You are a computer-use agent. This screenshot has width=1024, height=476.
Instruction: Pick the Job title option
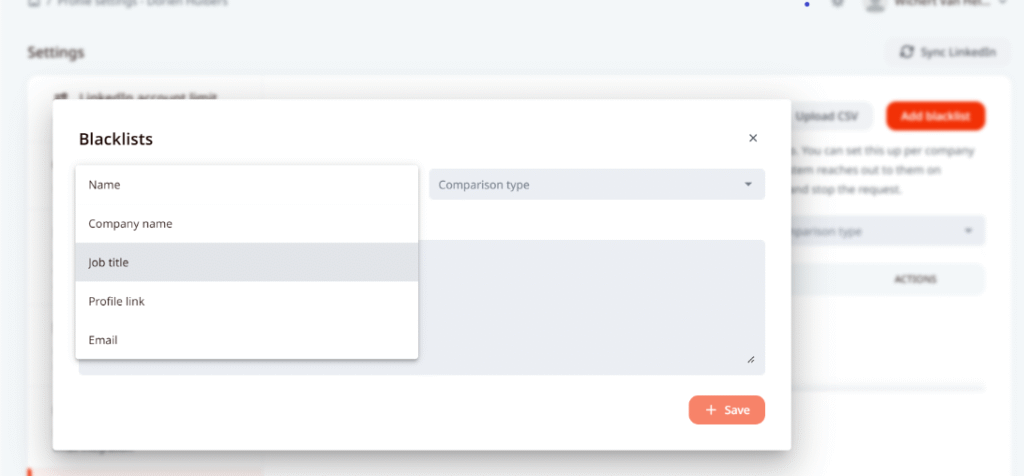pyautogui.click(x=246, y=262)
